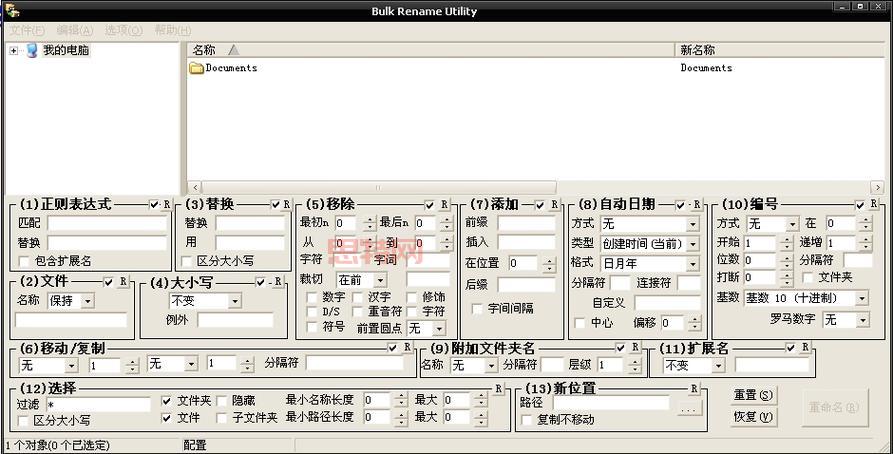The height and width of the screenshot is (454, 893).
Task: Open the 帮助(H) menu
Action: tap(173, 30)
